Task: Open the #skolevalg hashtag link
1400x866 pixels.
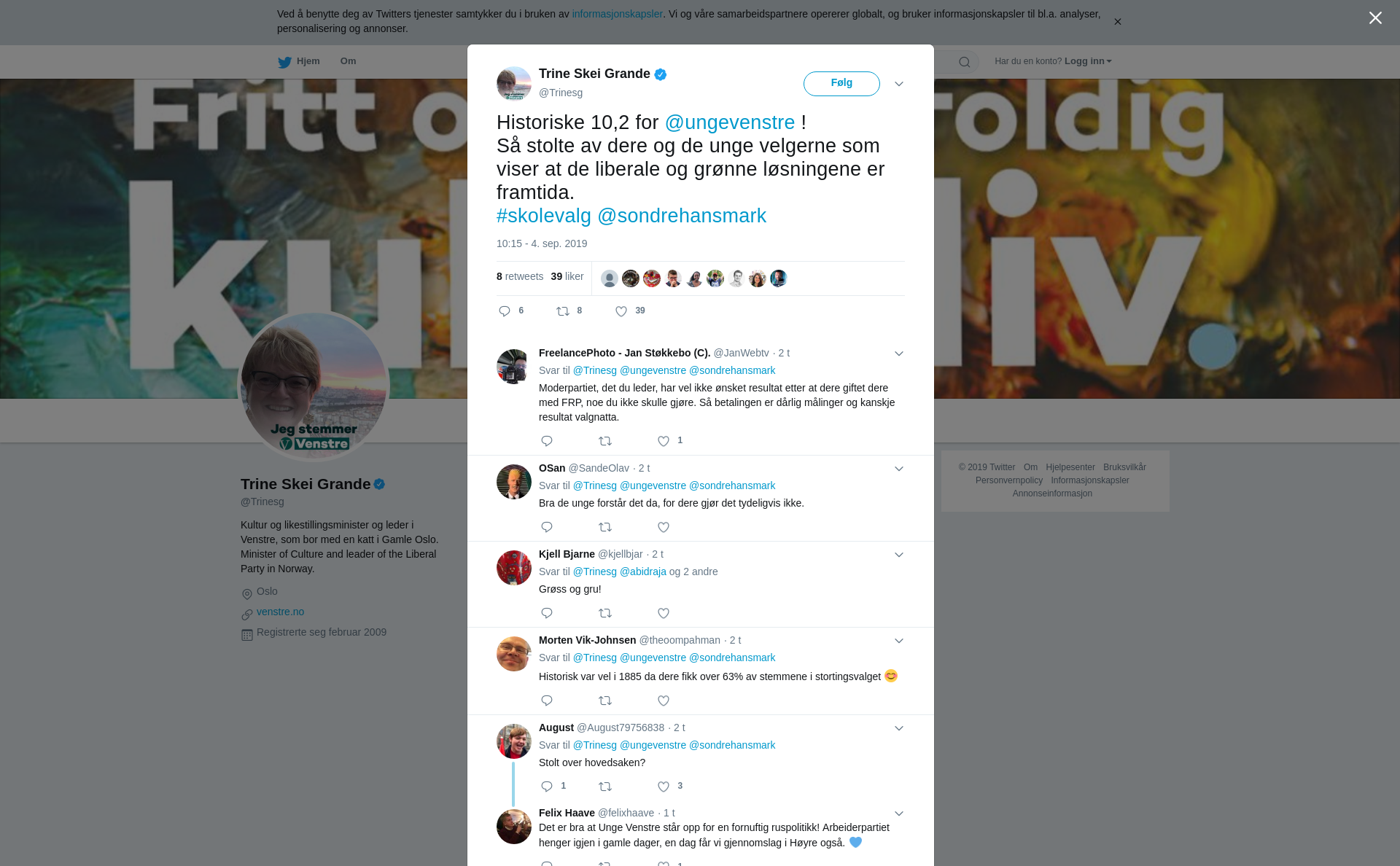Action: coord(544,216)
